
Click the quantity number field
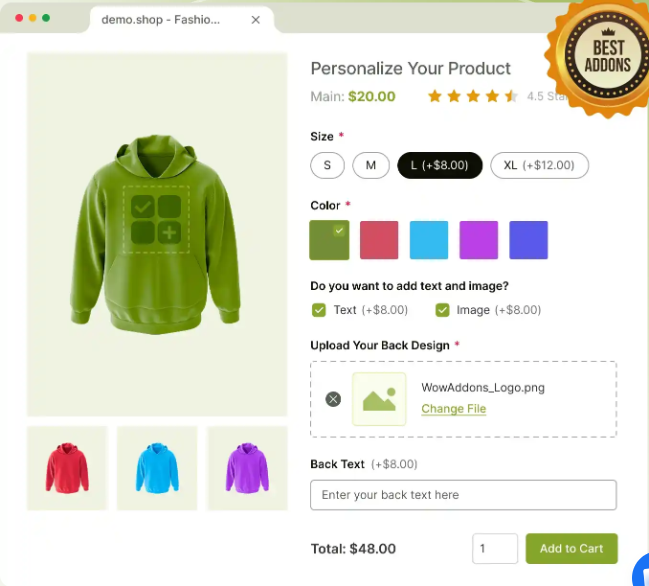(x=495, y=549)
